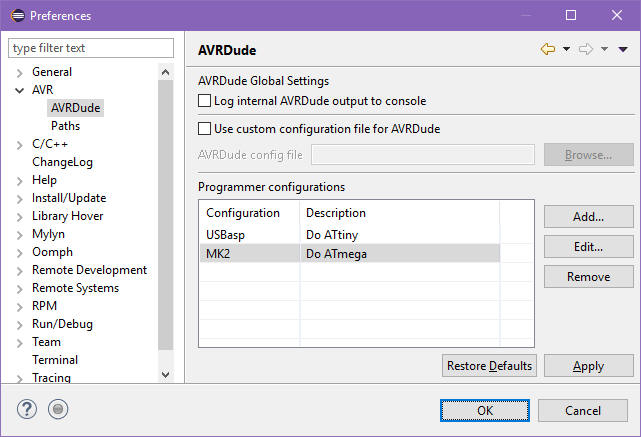641x437 pixels.
Task: Select the Terminal preferences entry
Action: pyautogui.click(x=55, y=360)
